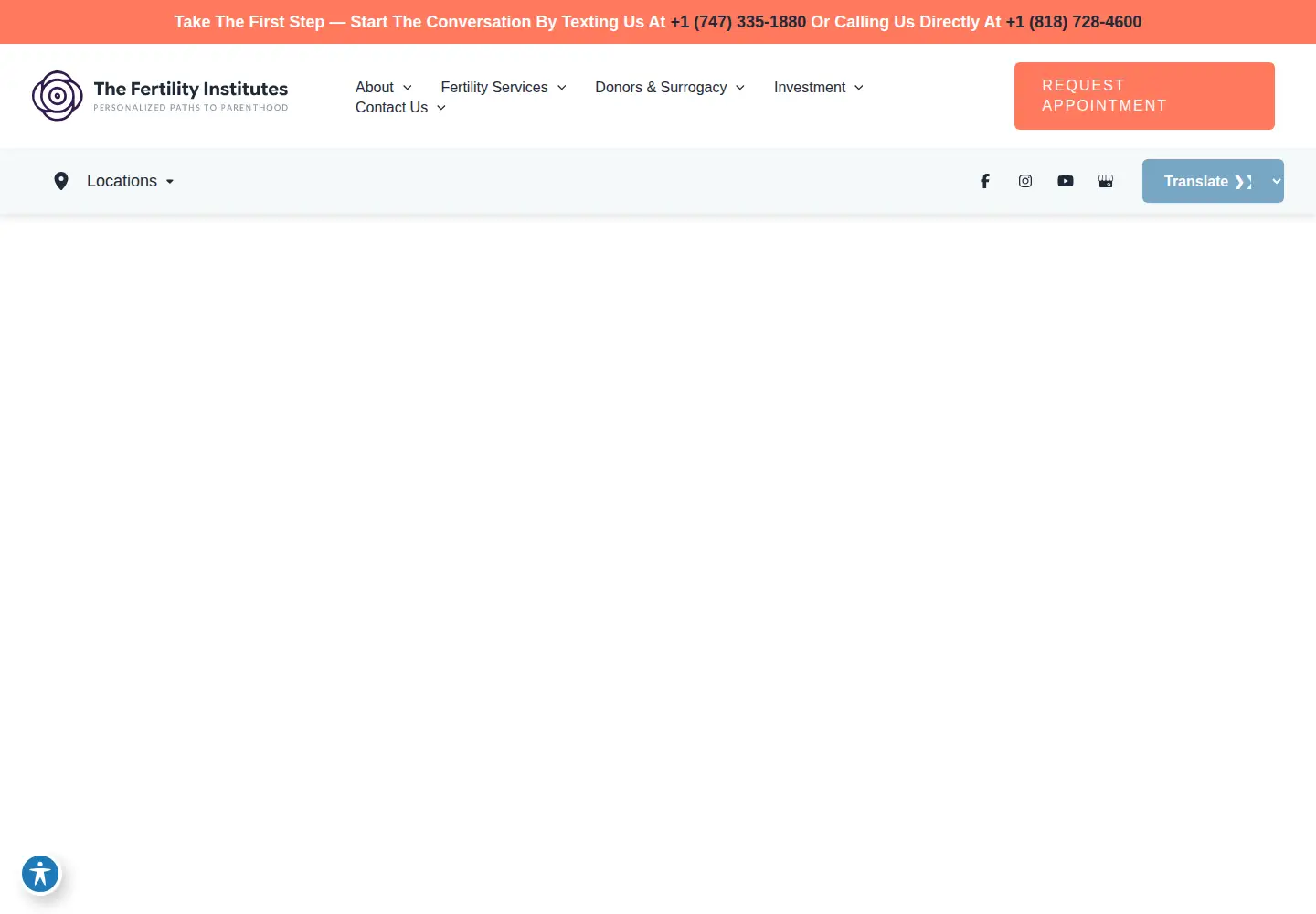Expand the Fertility Services menu
Screen dimensions: 1316x914
pyautogui.click(x=504, y=87)
